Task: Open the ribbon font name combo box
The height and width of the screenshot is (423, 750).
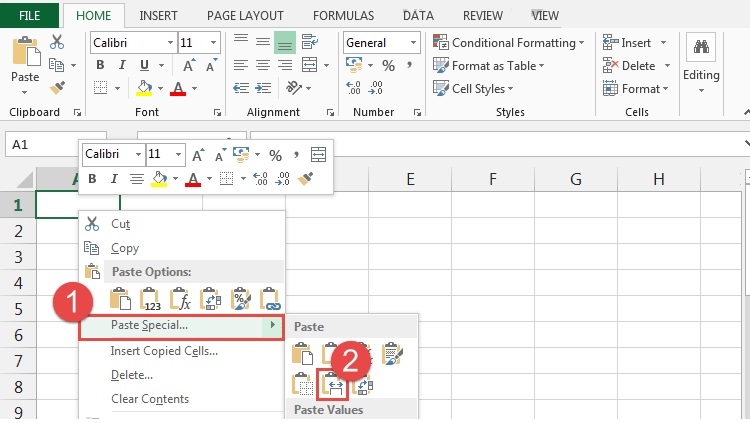Action: tap(133, 43)
